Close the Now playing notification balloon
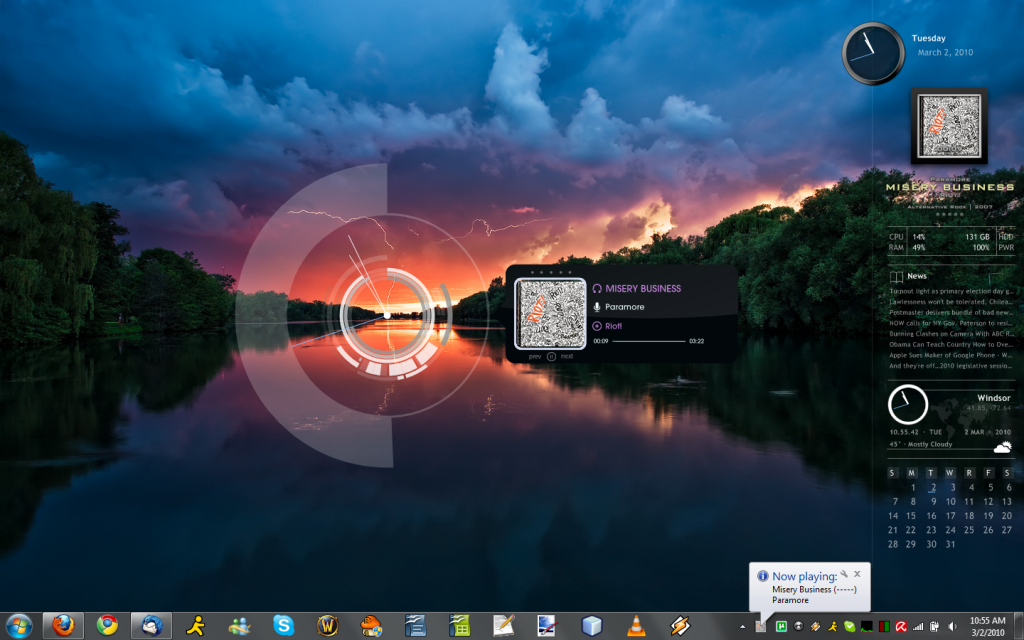The height and width of the screenshot is (640, 1024). tap(857, 574)
